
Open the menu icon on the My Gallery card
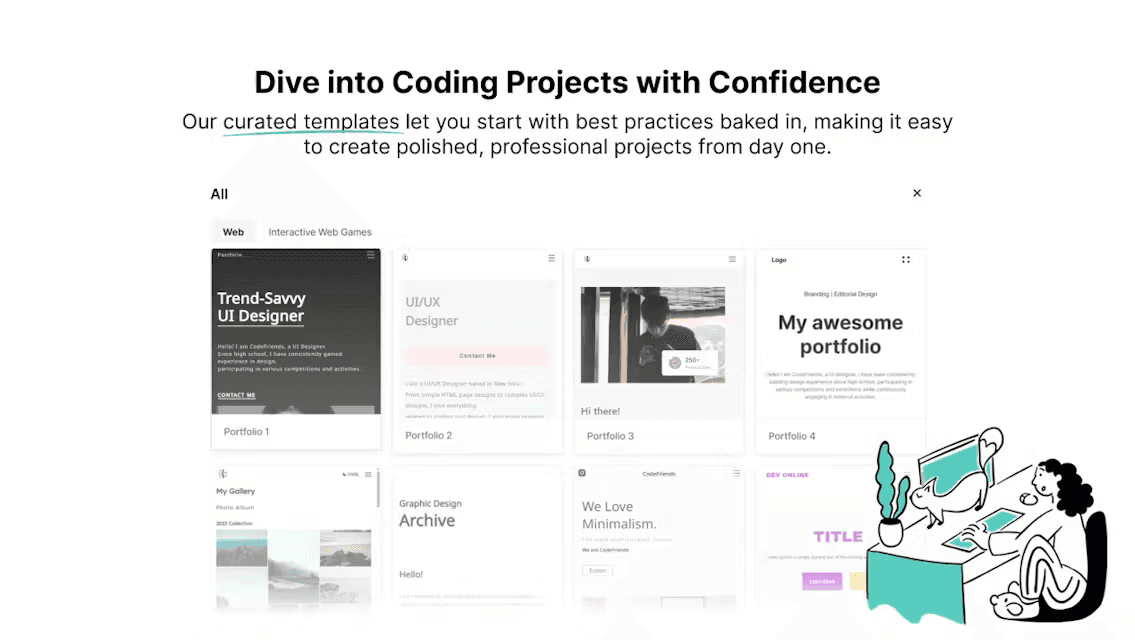[368, 474]
